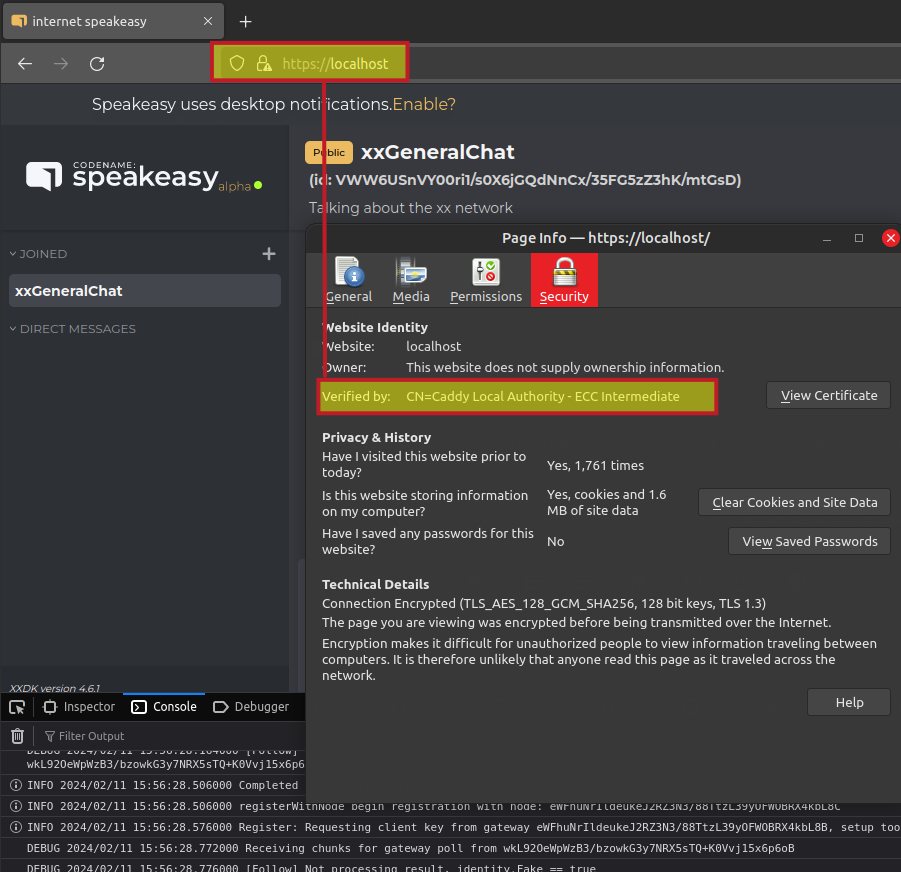Click Clear Cookies and Site Data
901x872 pixels.
(x=794, y=503)
